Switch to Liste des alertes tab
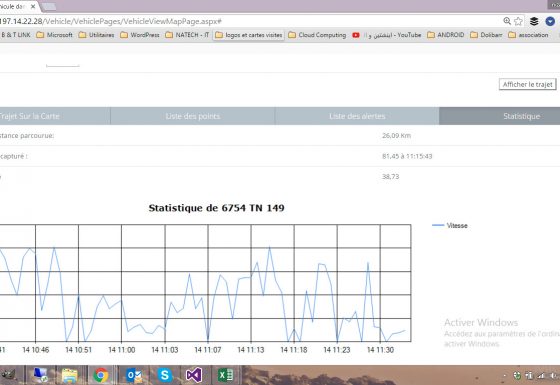 pyautogui.click(x=357, y=116)
